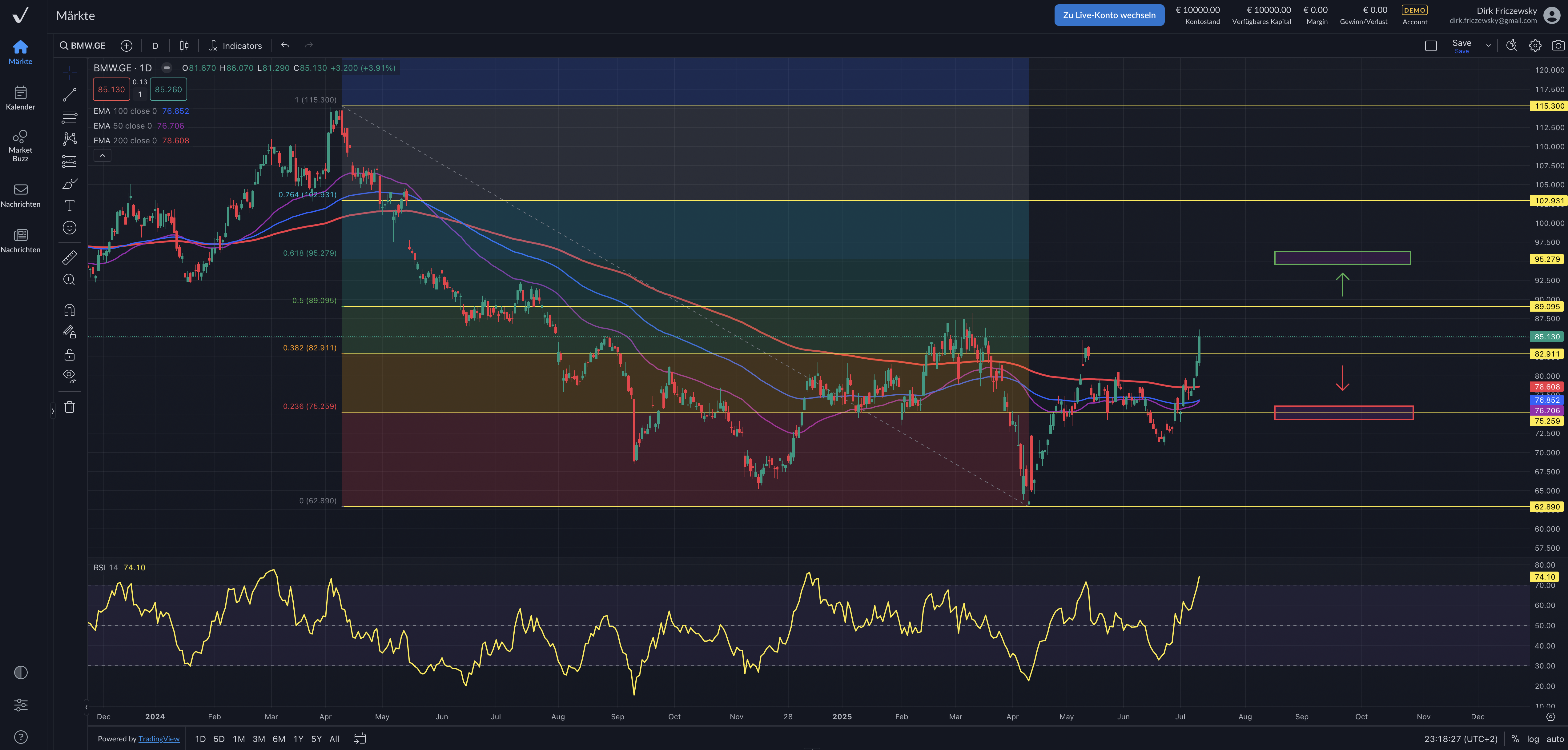Select the ruler measure tool
Screen dimensions: 1568x750
pyautogui.click(x=69, y=258)
